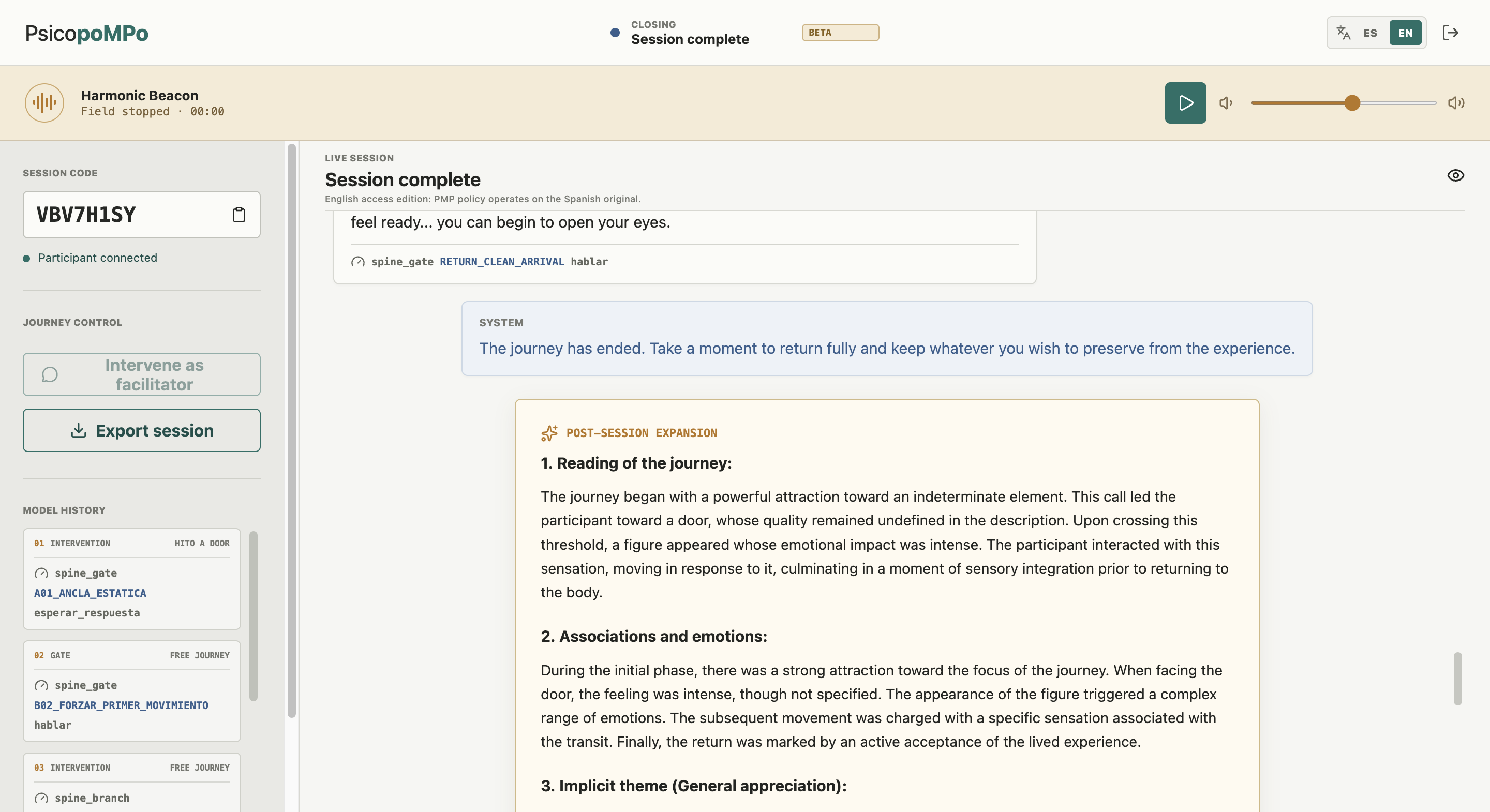The height and width of the screenshot is (812, 1490).
Task: Click the high volume speaker icon
Action: 1455,102
